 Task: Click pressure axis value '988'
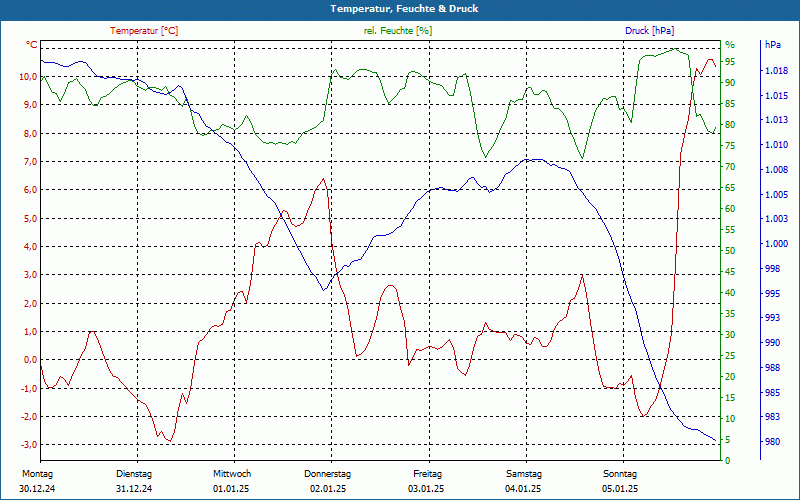point(772,367)
